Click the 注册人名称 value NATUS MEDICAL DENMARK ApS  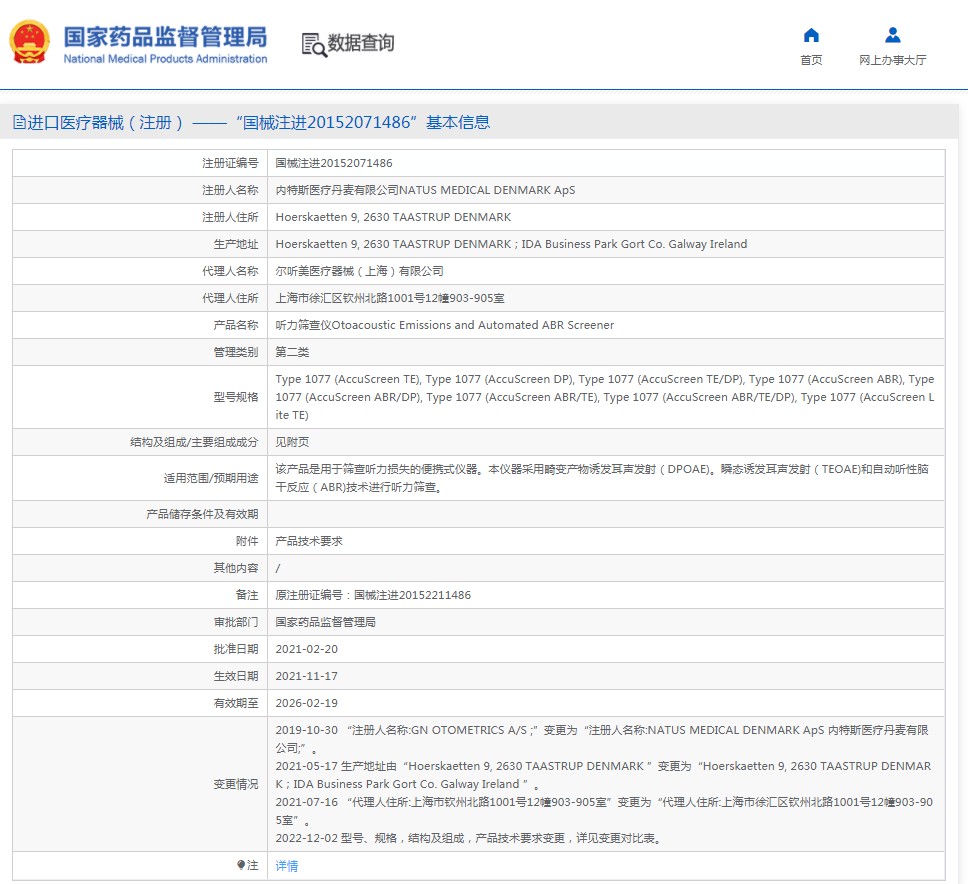425,190
